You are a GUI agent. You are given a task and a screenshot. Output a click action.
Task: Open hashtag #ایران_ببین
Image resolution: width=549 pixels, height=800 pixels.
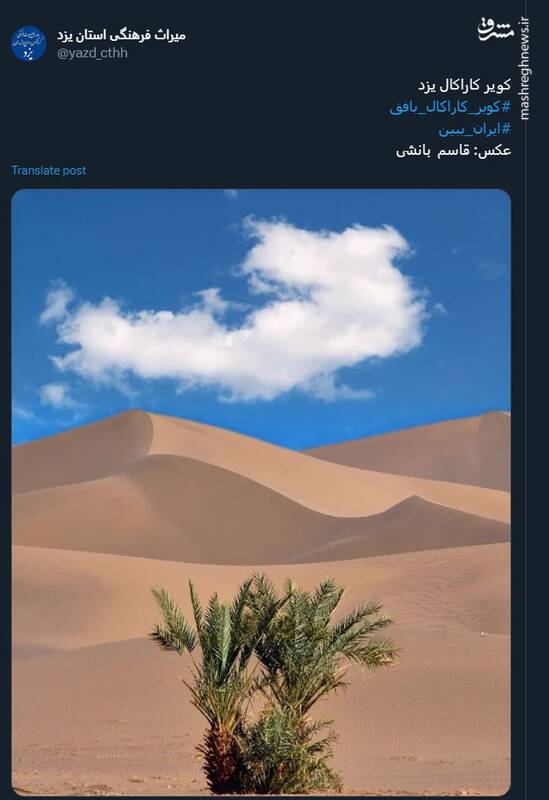click(475, 130)
